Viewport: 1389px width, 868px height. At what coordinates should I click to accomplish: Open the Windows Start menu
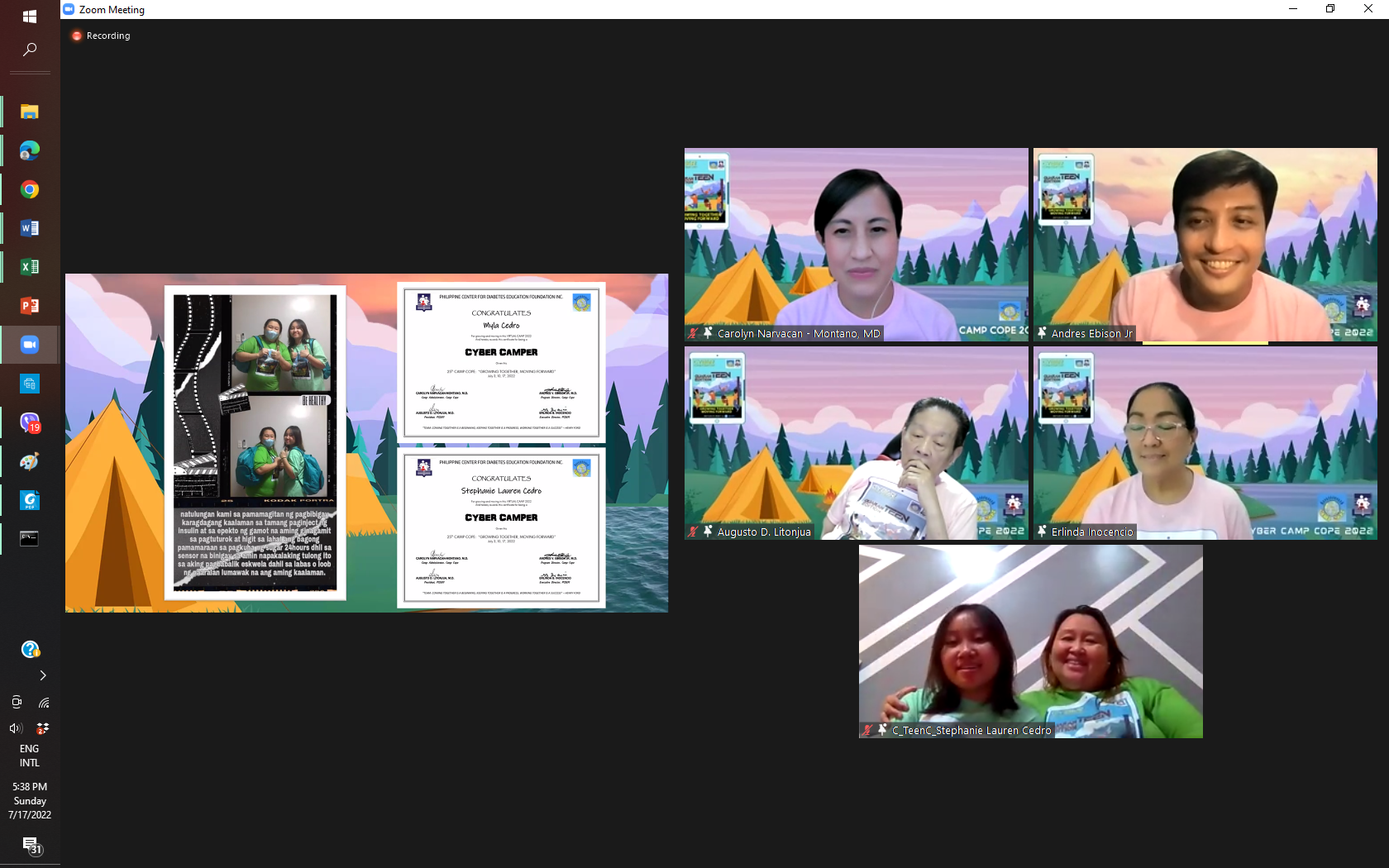[x=30, y=17]
